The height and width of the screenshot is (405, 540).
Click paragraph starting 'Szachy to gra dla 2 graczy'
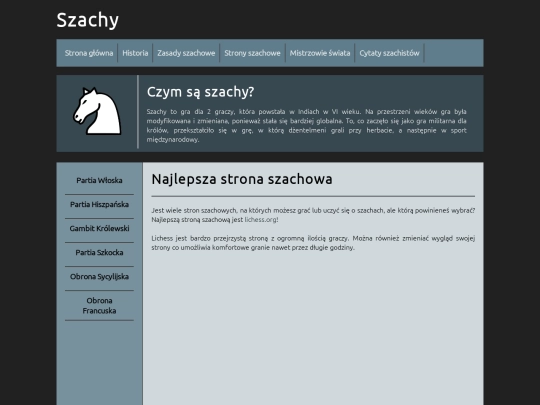click(307, 126)
